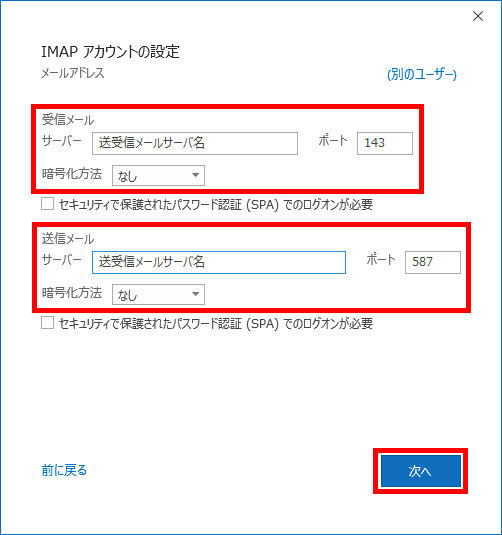Select the outgoing port field showing 587
The width and height of the screenshot is (502, 535).
(x=433, y=262)
